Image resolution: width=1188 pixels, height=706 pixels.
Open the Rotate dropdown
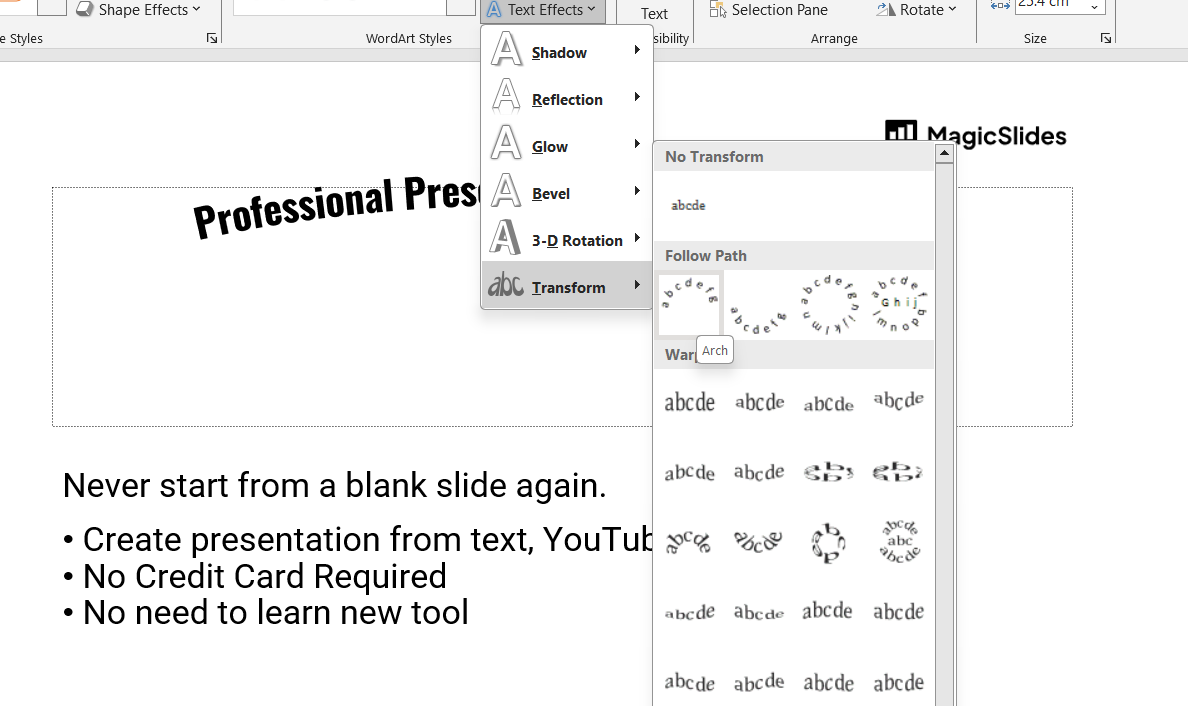coord(917,10)
